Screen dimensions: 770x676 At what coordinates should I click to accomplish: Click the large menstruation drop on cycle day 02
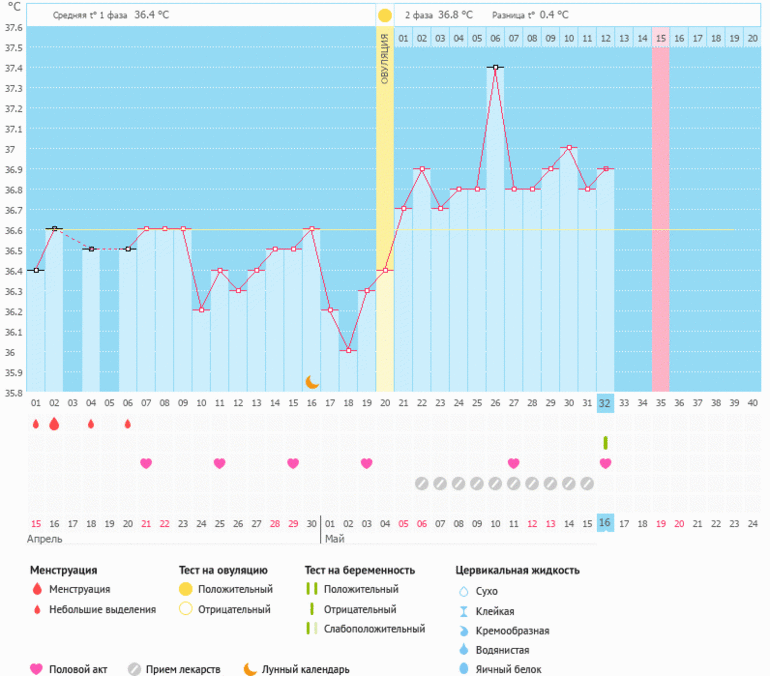pyautogui.click(x=54, y=424)
